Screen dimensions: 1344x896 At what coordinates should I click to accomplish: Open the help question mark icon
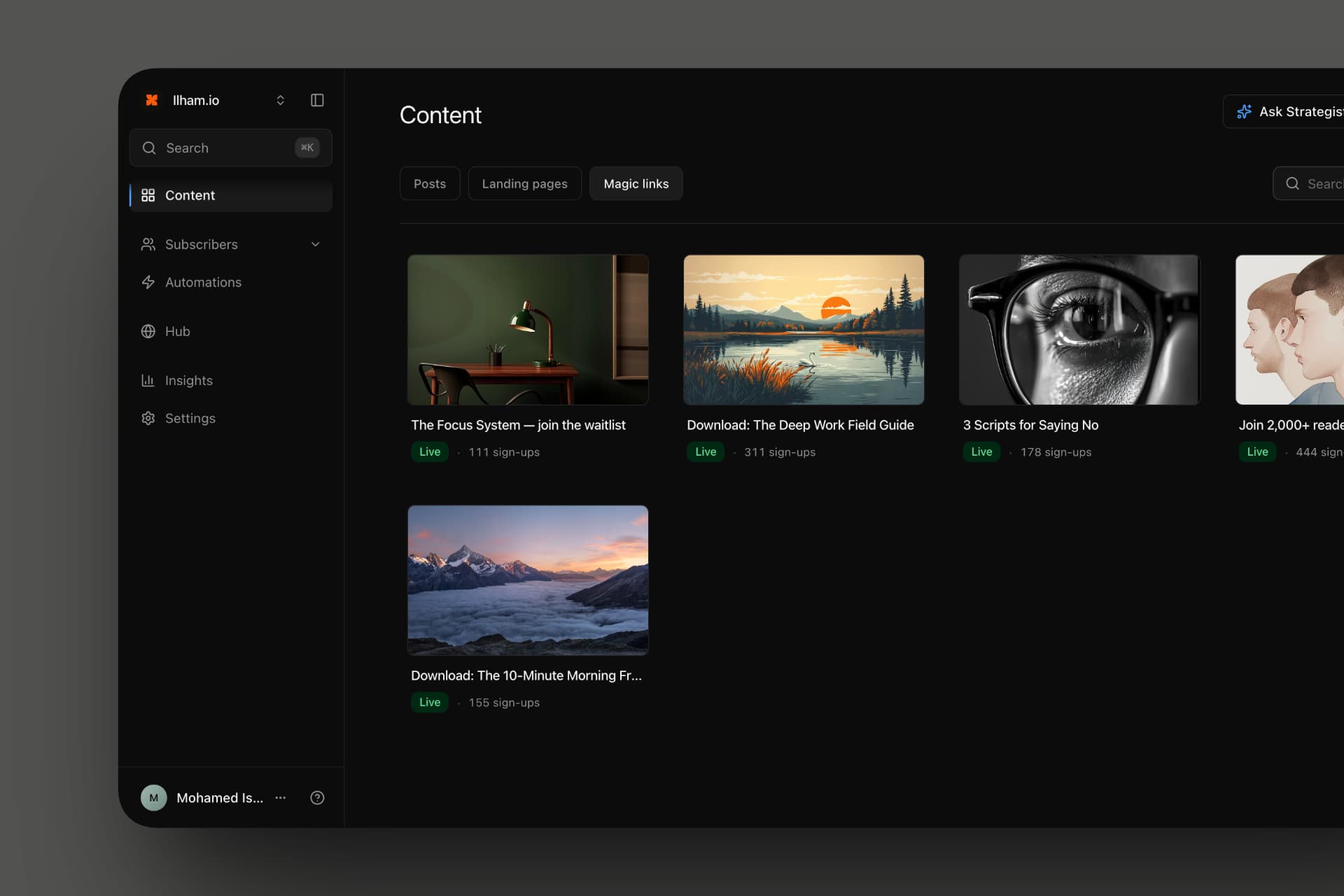[317, 797]
